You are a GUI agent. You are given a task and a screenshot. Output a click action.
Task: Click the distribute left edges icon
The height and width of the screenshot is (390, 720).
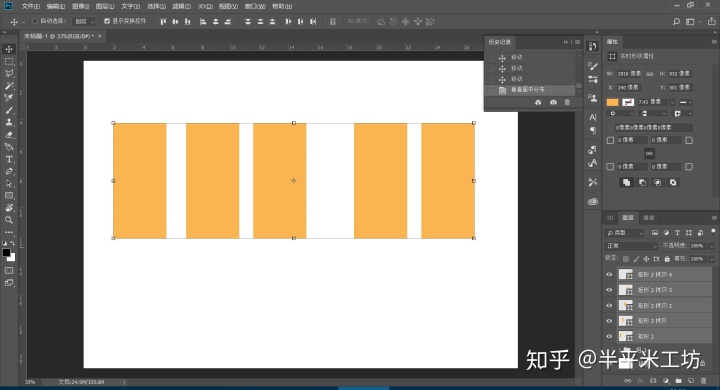pyautogui.click(x=288, y=22)
